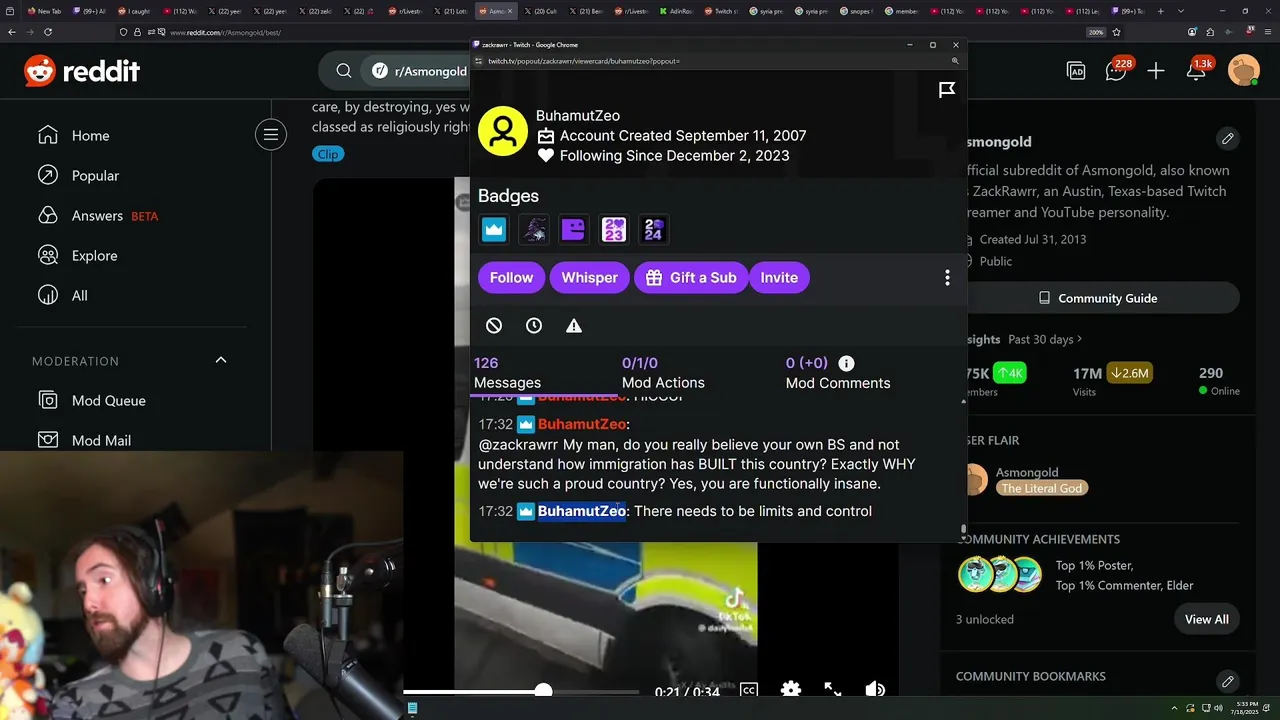Screen dimensions: 1280x720
Task: Open video settings gear
Action: click(791, 690)
